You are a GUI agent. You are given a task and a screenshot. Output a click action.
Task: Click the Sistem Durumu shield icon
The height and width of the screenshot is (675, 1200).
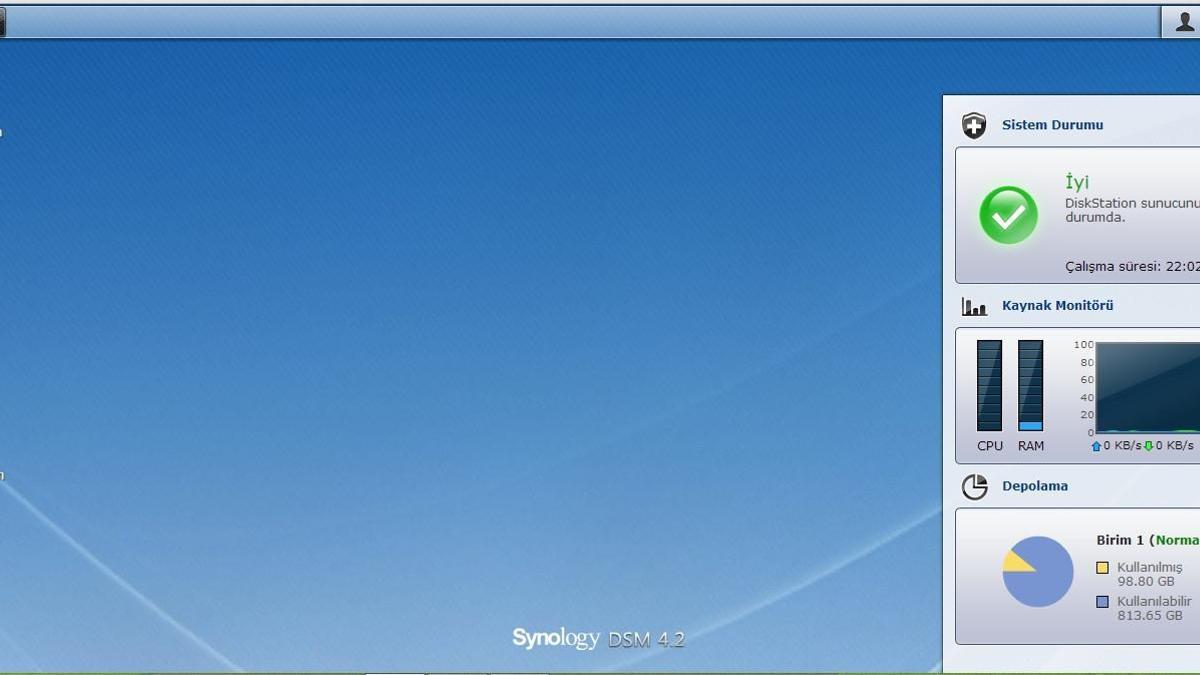click(x=974, y=125)
